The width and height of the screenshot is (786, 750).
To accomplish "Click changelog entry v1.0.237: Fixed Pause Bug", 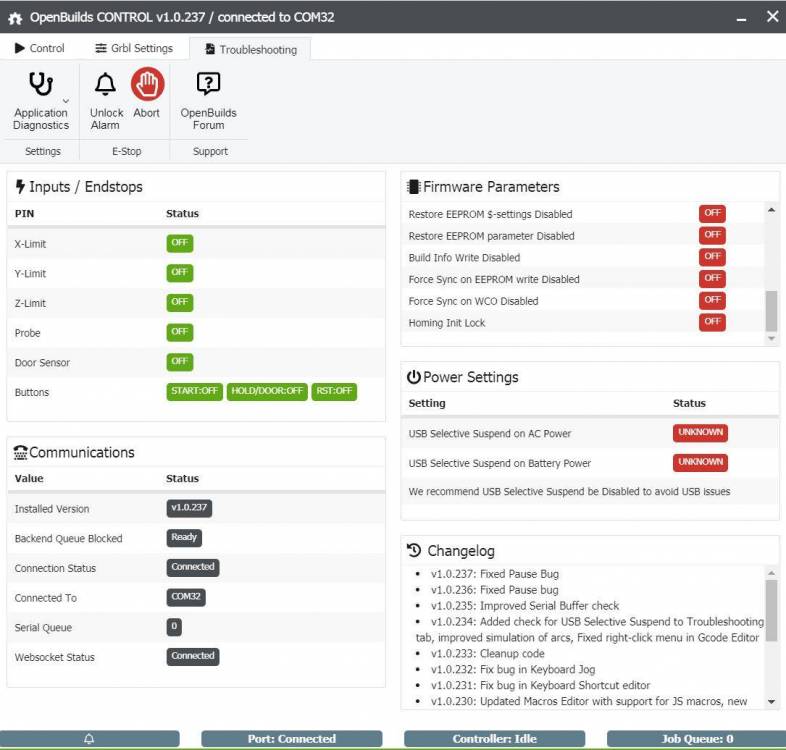I will [x=495, y=574].
